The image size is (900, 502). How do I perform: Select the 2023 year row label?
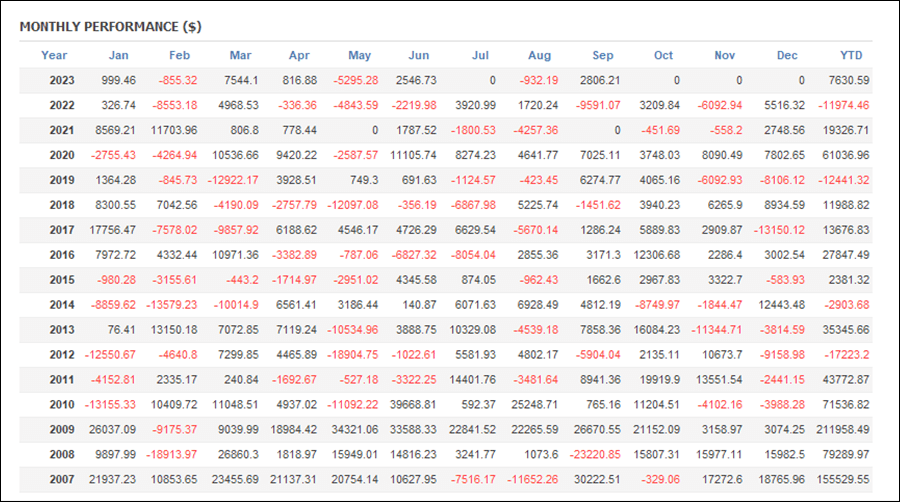point(62,80)
